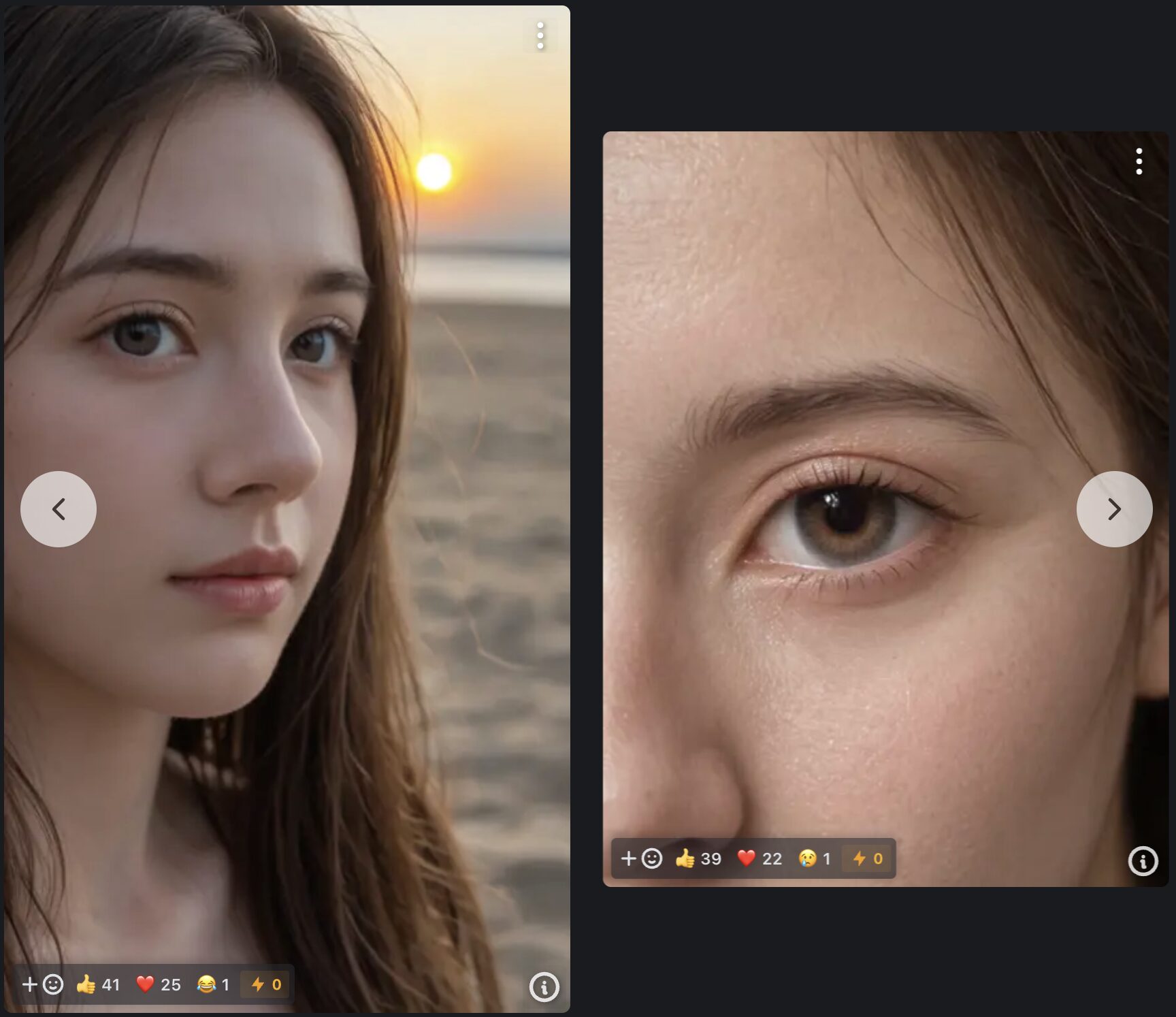Click the laughing emoji reaction on beach portrait
This screenshot has width=1176, height=1017.
213,984
